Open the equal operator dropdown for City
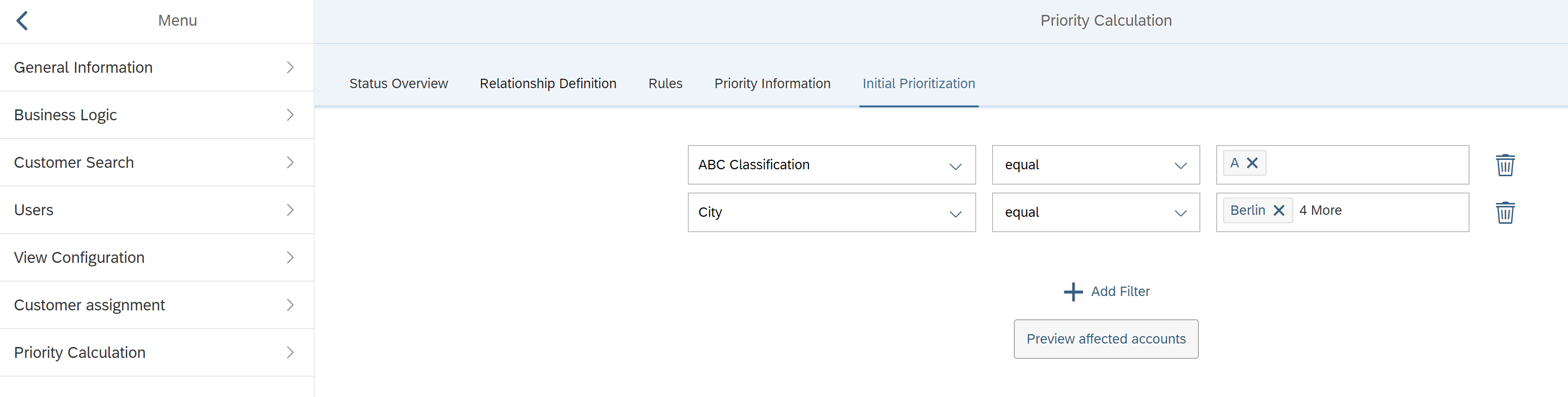Screen dimensions: 1568x397 click(1095, 212)
